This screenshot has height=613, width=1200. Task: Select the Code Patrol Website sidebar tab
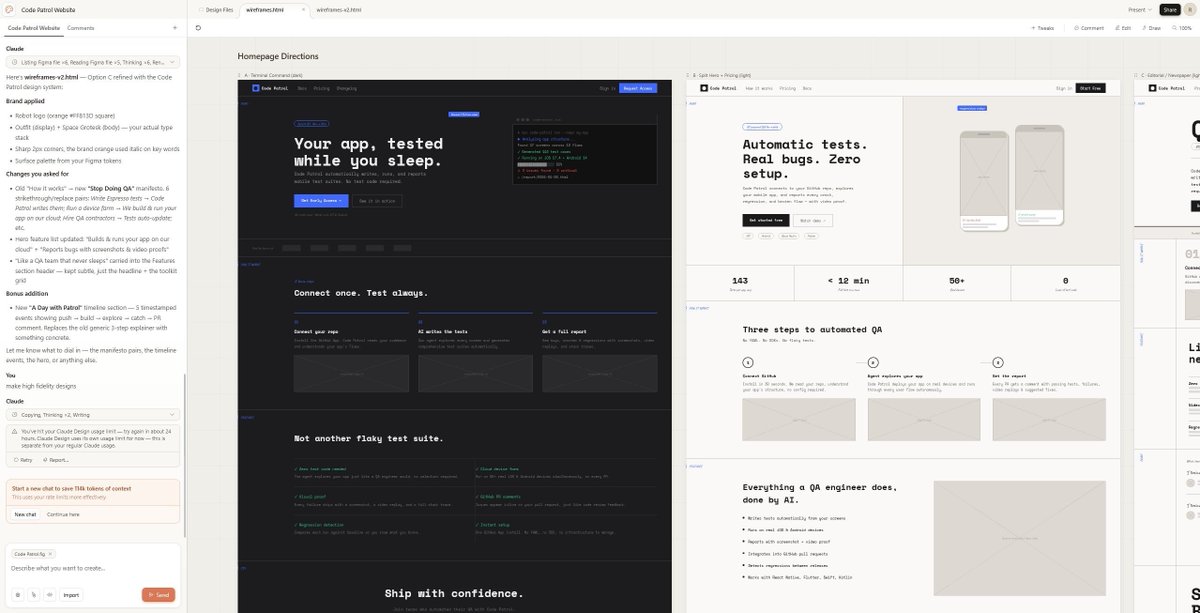[34, 28]
